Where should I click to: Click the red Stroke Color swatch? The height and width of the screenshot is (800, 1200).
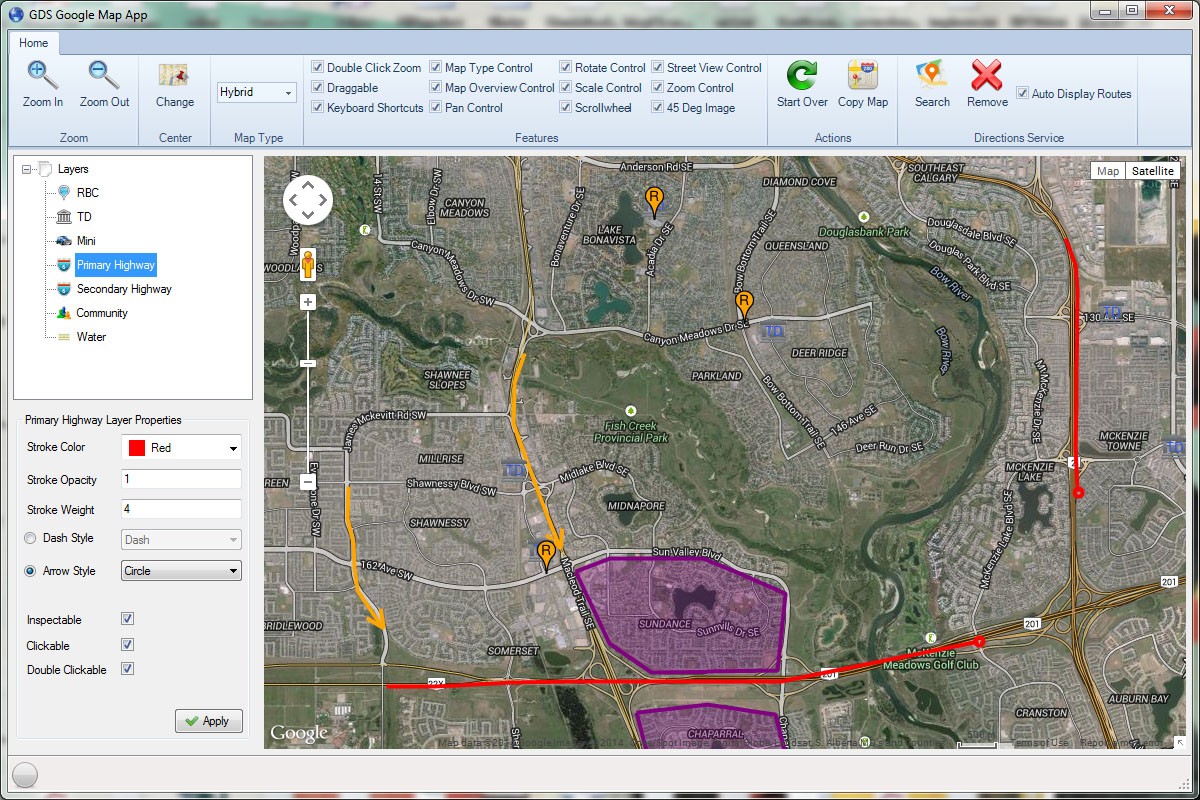pyautogui.click(x=135, y=448)
